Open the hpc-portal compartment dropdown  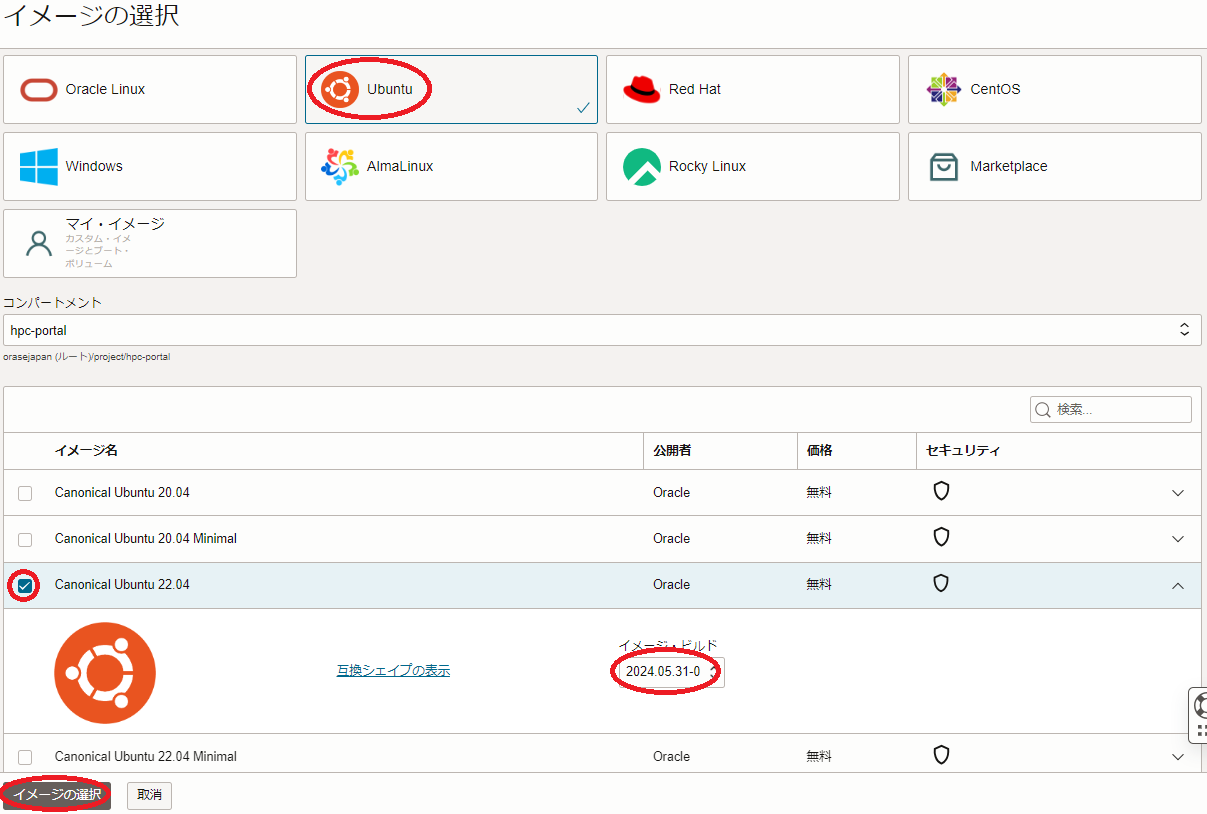[x=602, y=330]
